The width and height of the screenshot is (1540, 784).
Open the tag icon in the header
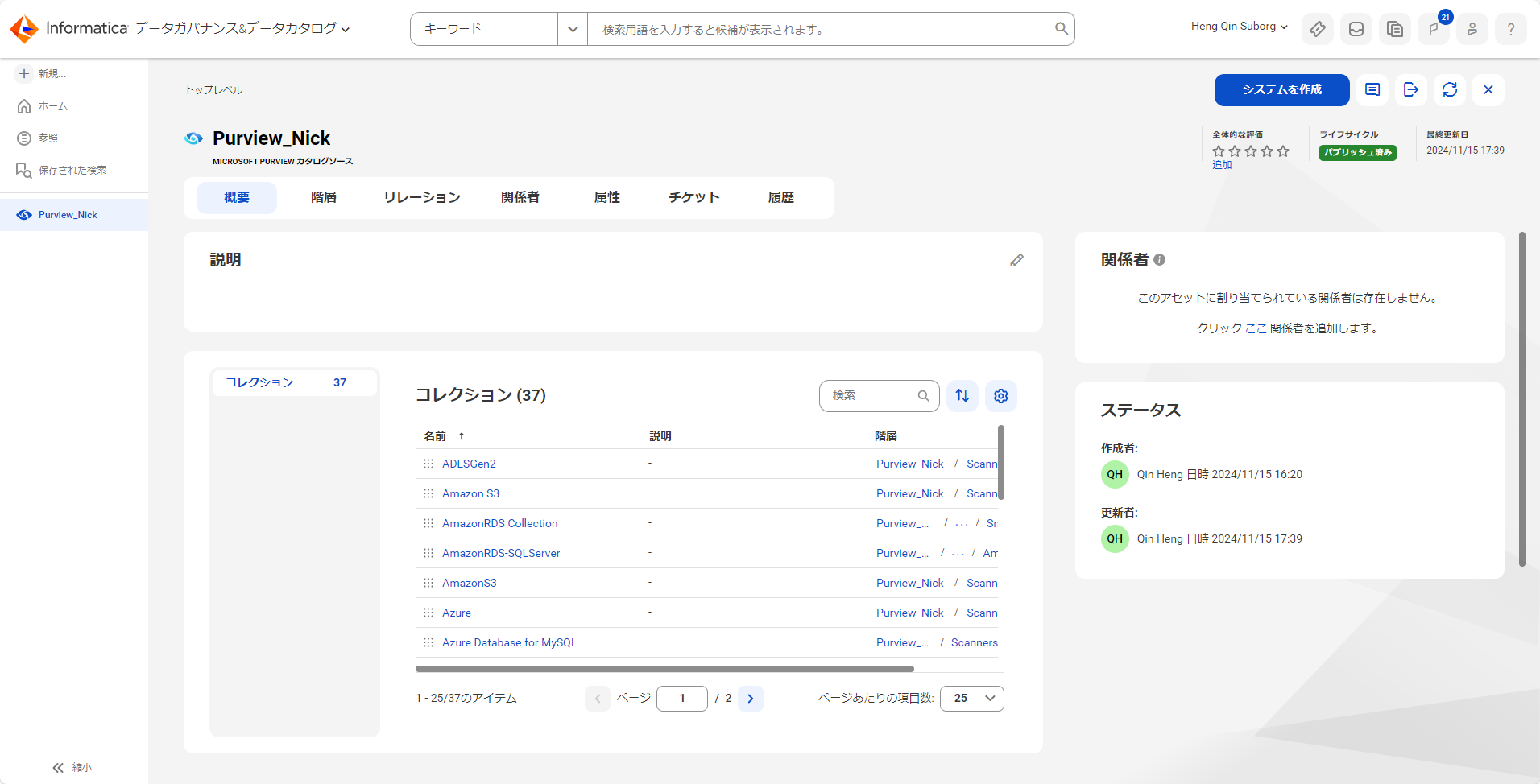(1318, 29)
